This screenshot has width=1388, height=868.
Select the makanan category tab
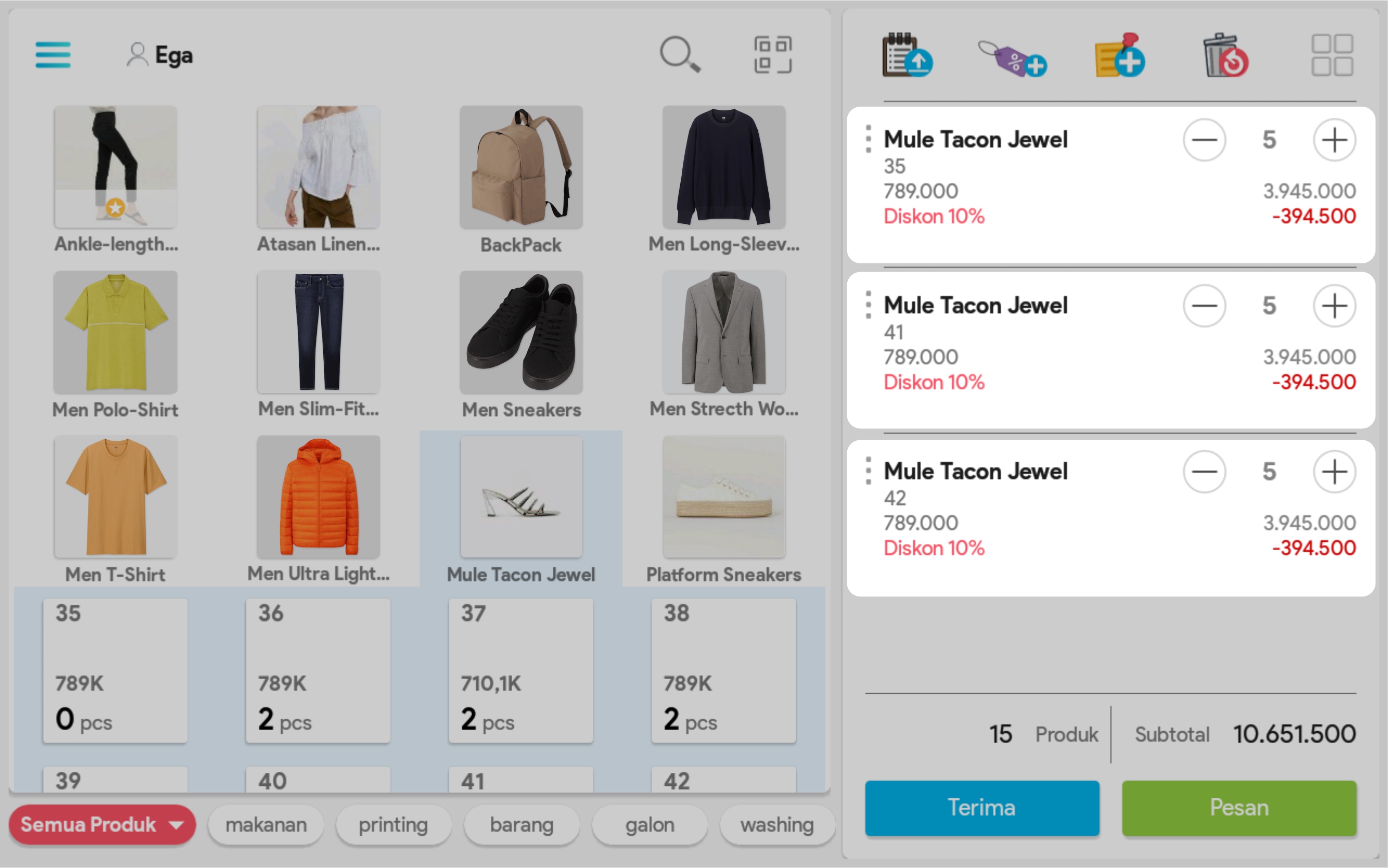point(266,825)
